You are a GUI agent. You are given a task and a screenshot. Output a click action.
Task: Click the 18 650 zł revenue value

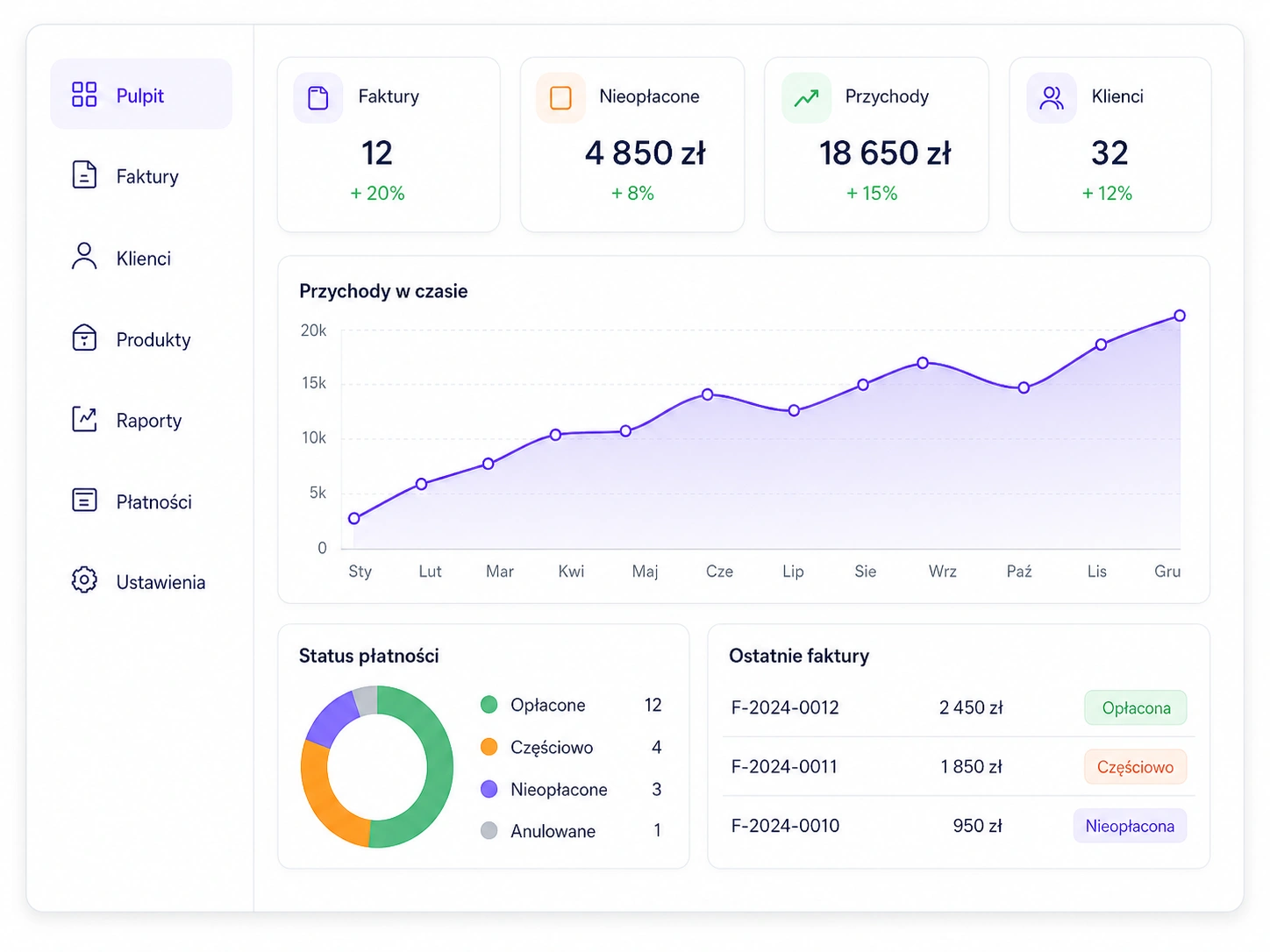point(885,153)
